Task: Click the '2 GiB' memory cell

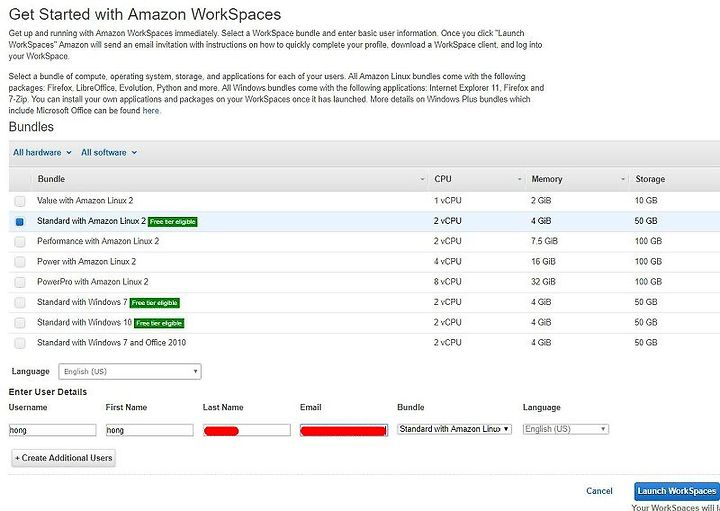Action: point(541,201)
